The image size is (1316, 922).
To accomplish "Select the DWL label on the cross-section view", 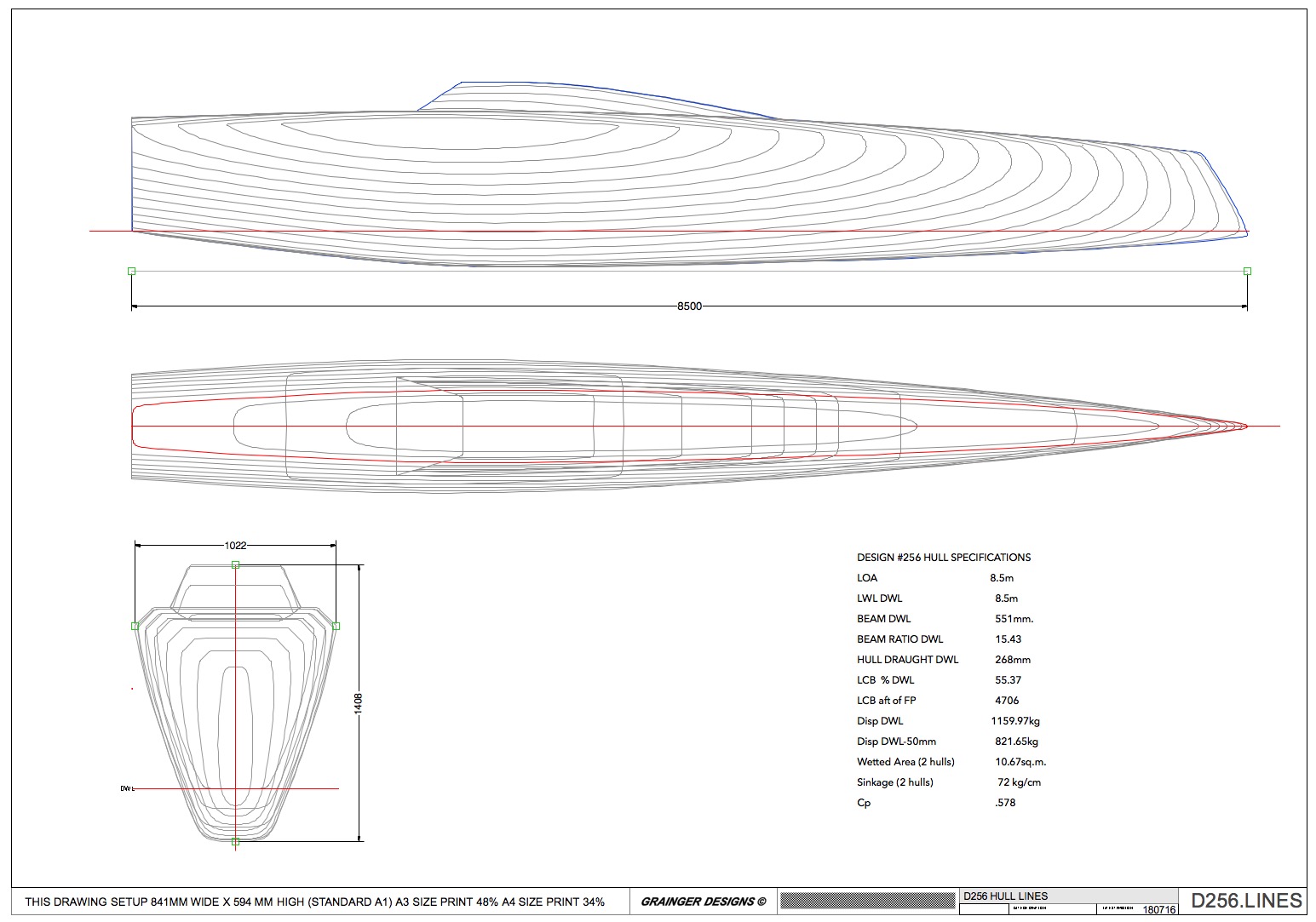I will tap(126, 789).
